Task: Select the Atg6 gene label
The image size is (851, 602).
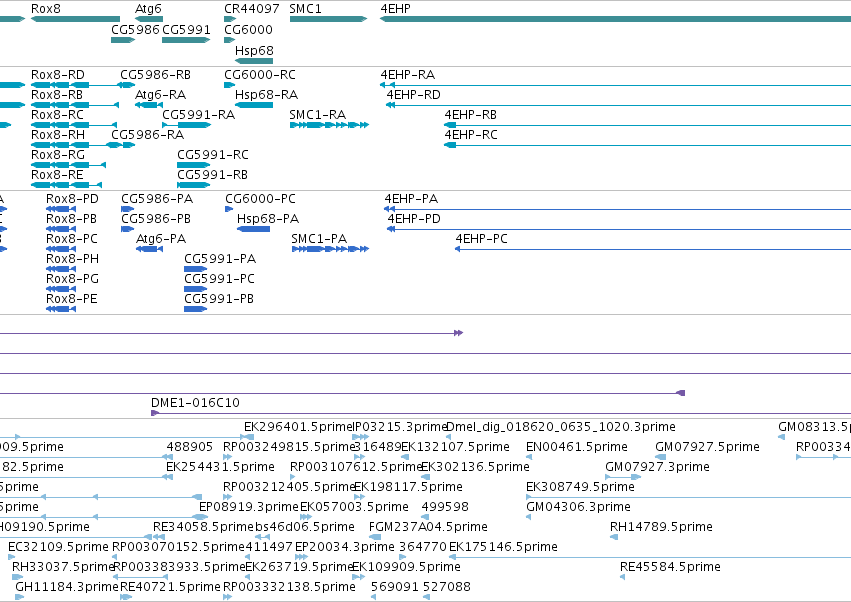Action: coord(148,9)
